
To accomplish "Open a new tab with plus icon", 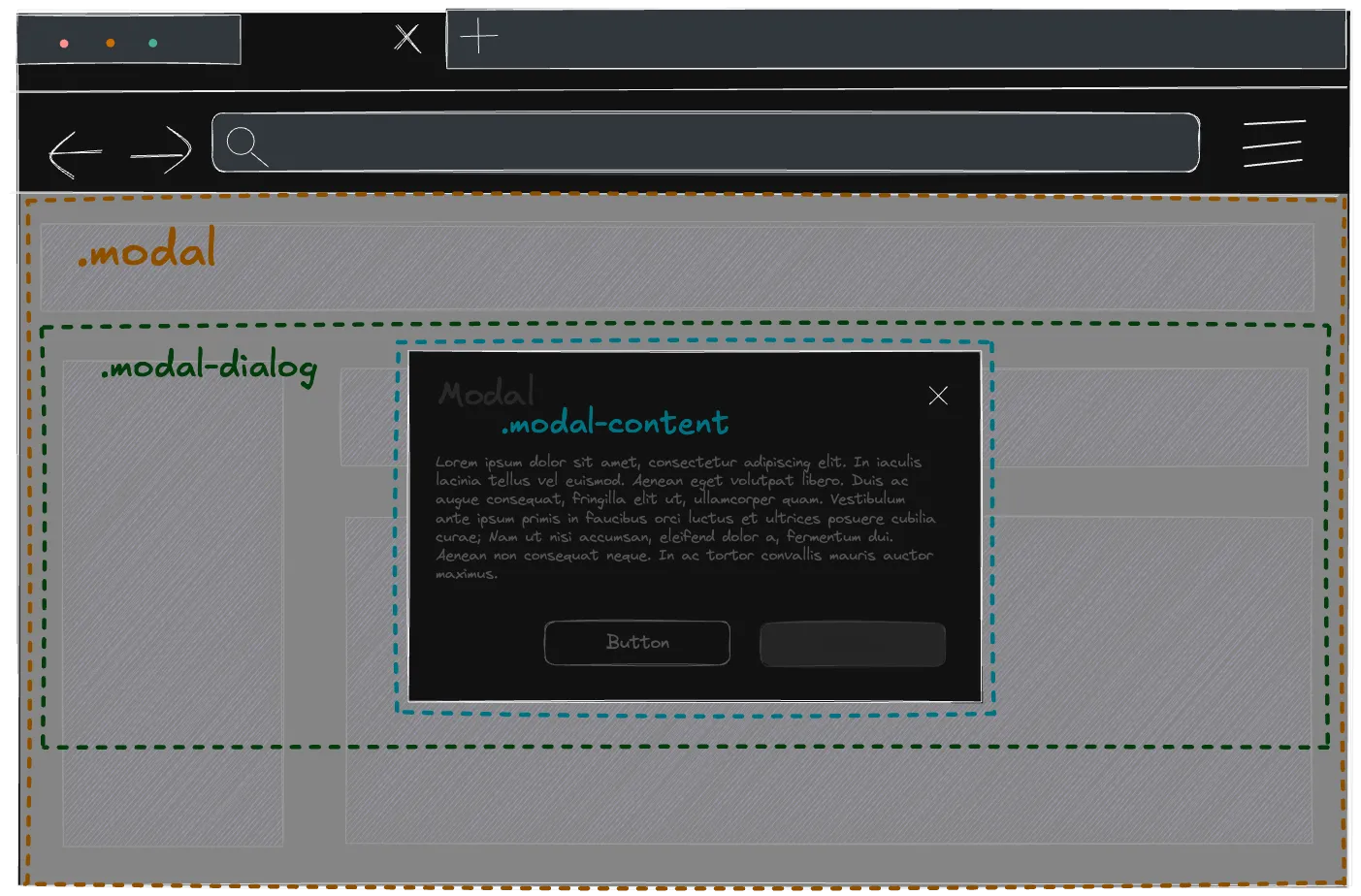I will [478, 38].
